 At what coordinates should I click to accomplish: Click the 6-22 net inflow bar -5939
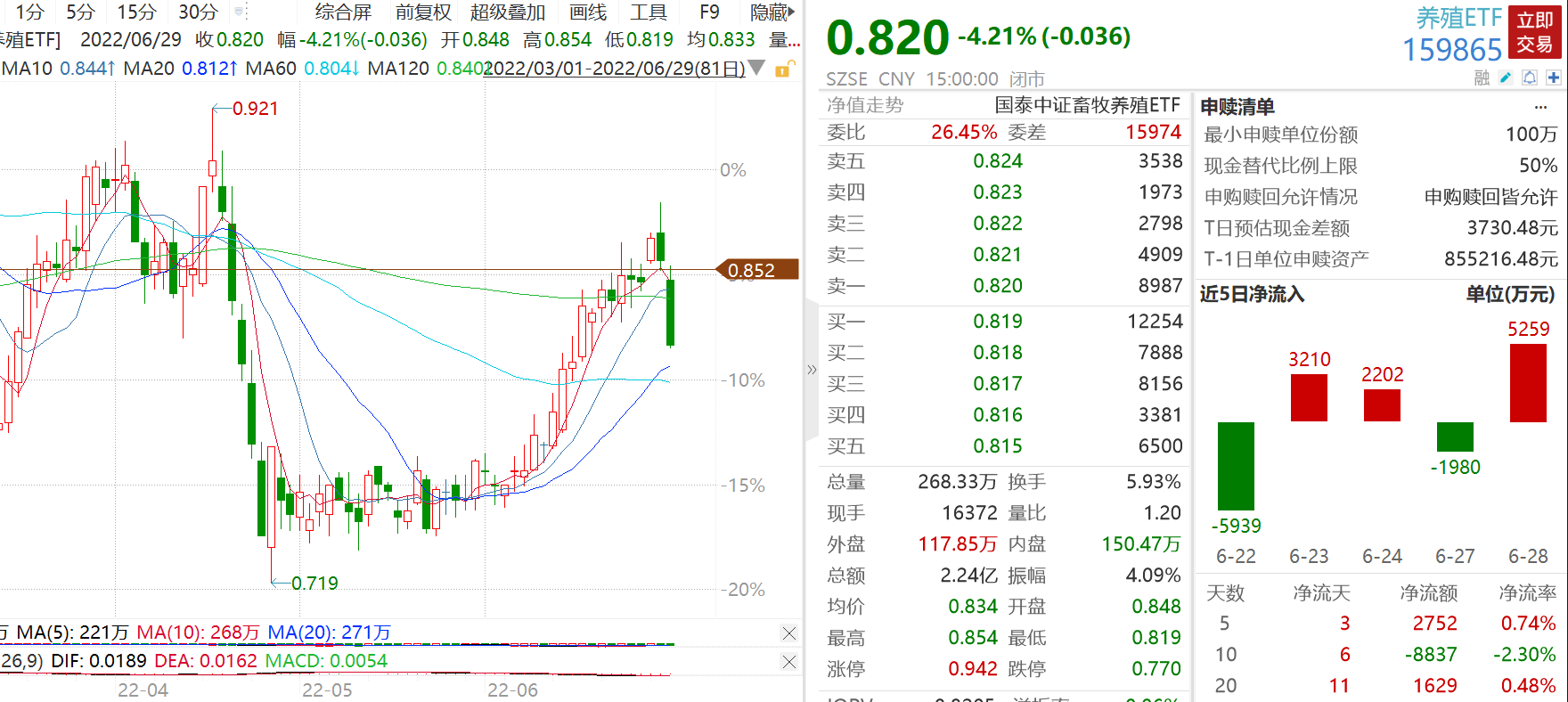(1236, 466)
